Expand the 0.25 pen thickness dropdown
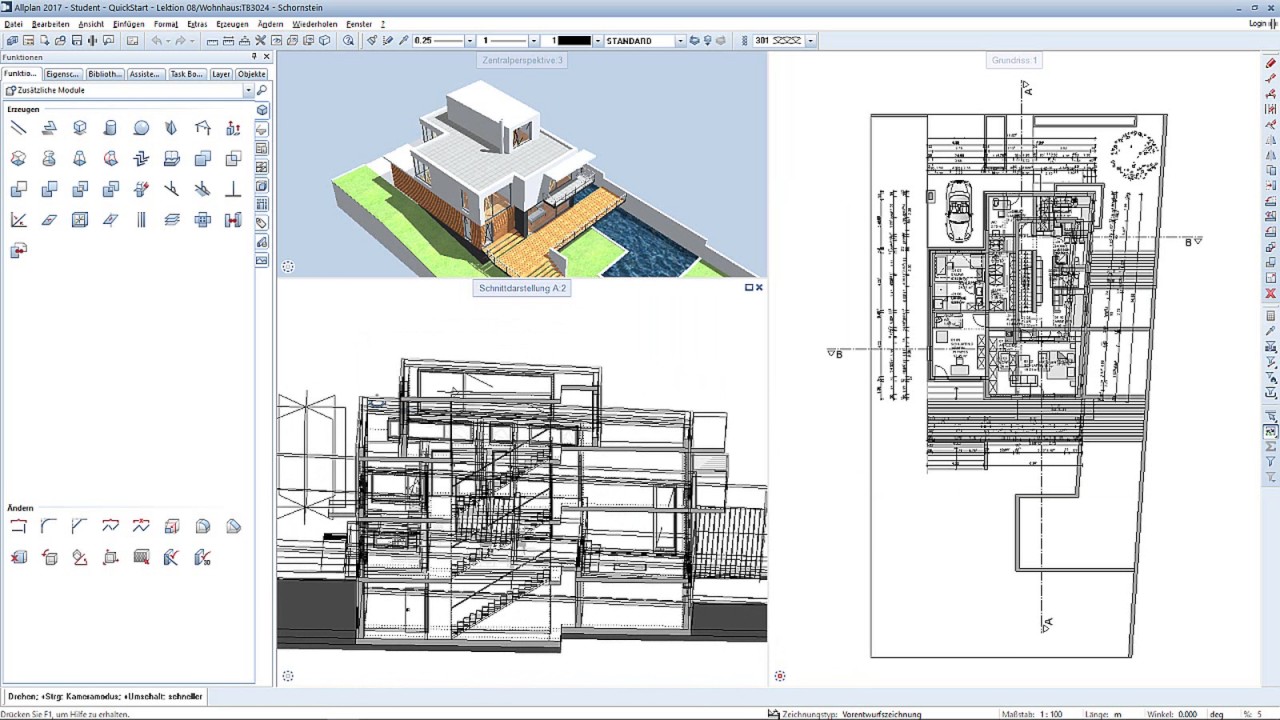The height and width of the screenshot is (720, 1280). pos(470,41)
